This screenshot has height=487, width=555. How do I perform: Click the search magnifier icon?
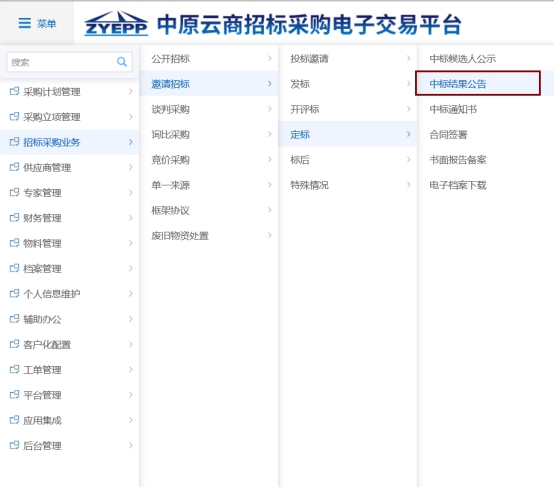pos(122,62)
